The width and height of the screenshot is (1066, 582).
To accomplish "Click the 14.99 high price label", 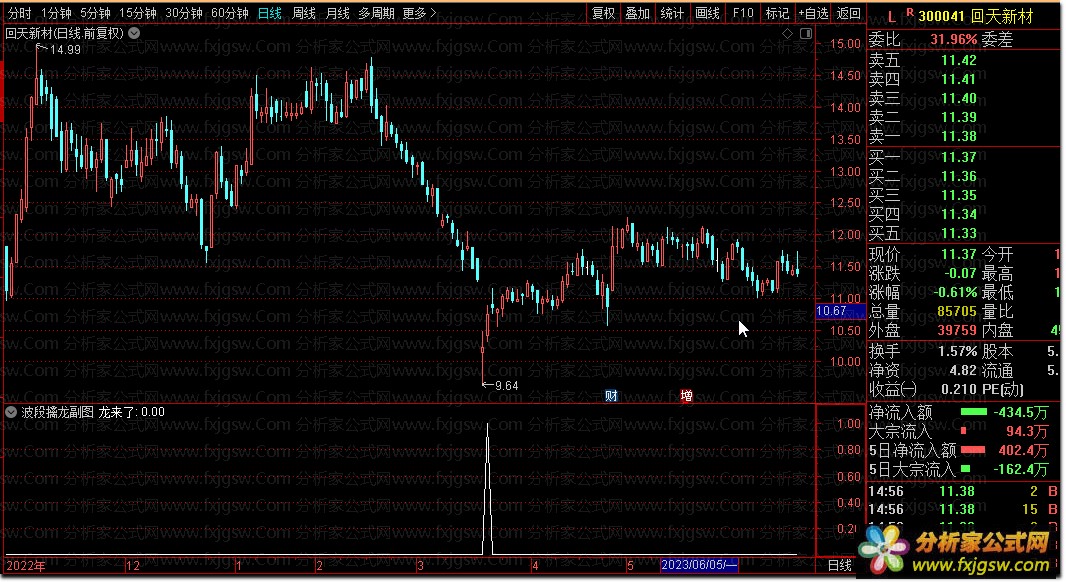I will click(65, 50).
